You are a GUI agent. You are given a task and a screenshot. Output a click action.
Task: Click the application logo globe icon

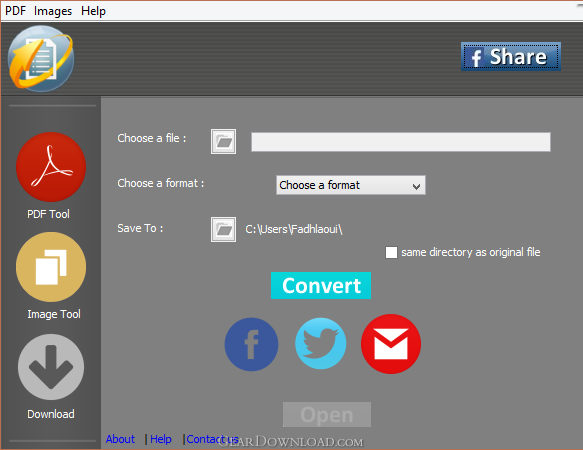pyautogui.click(x=41, y=58)
